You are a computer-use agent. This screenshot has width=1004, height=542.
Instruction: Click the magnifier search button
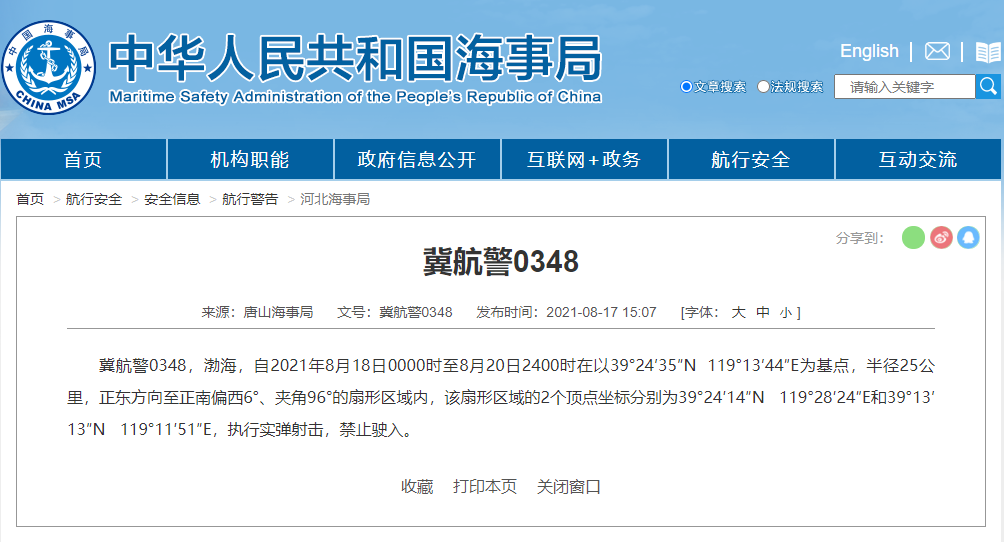pyautogui.click(x=988, y=87)
